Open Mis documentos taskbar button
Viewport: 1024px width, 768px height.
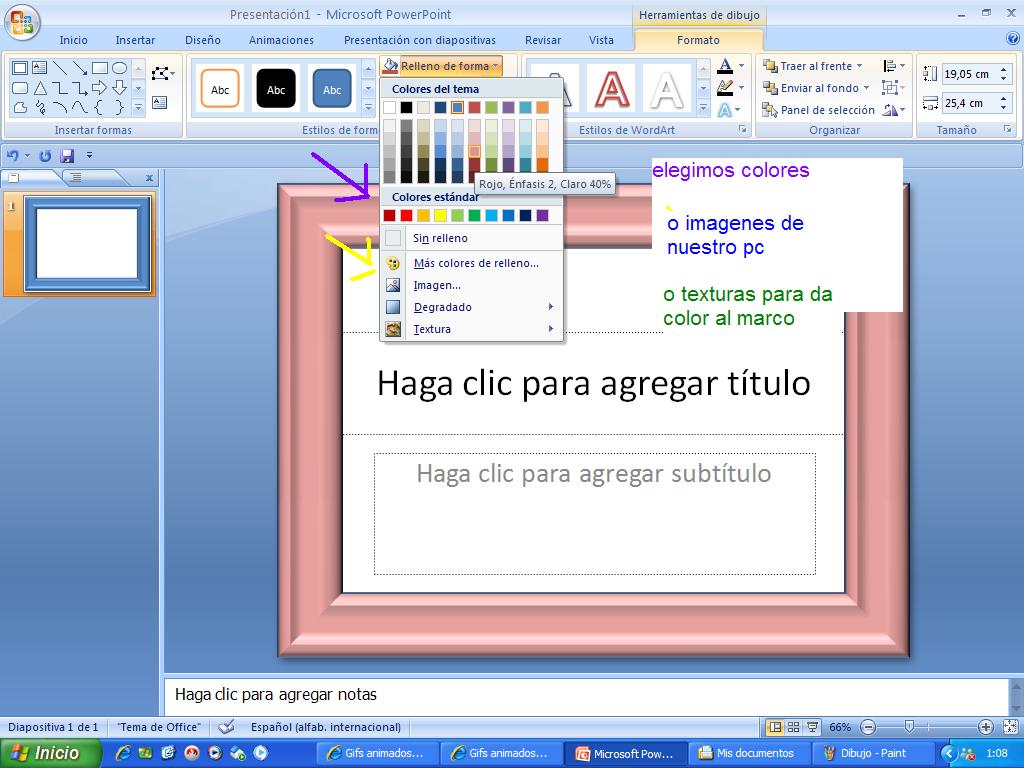[x=750, y=754]
